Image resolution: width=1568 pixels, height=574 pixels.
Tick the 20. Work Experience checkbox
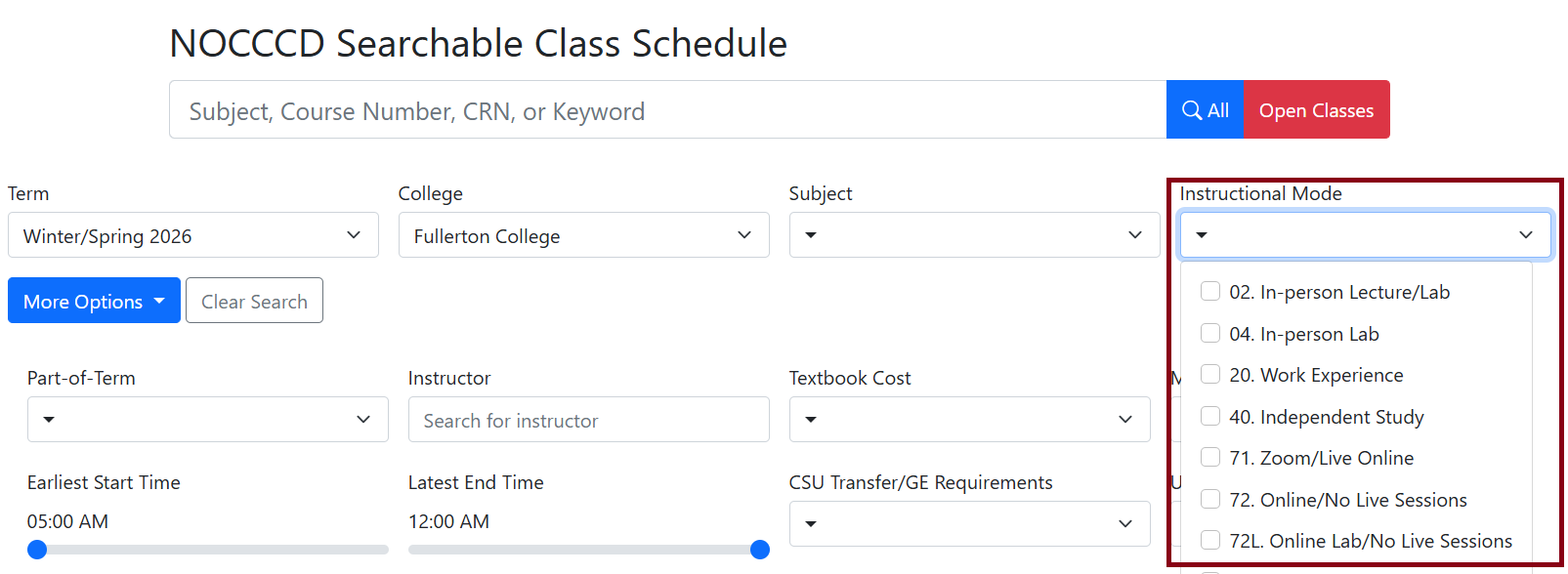click(x=1210, y=375)
